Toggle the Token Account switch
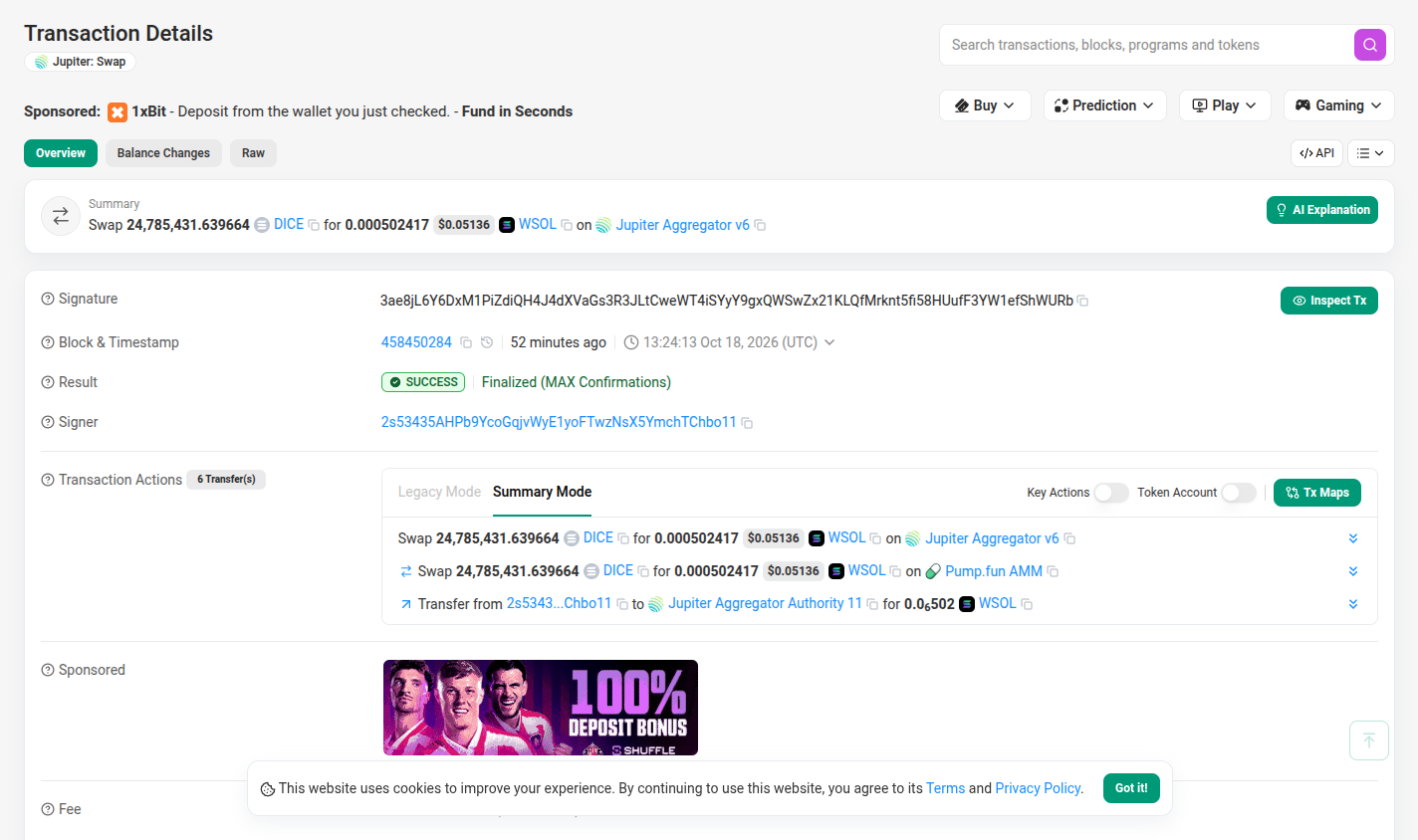1418x840 pixels. 1239,493
